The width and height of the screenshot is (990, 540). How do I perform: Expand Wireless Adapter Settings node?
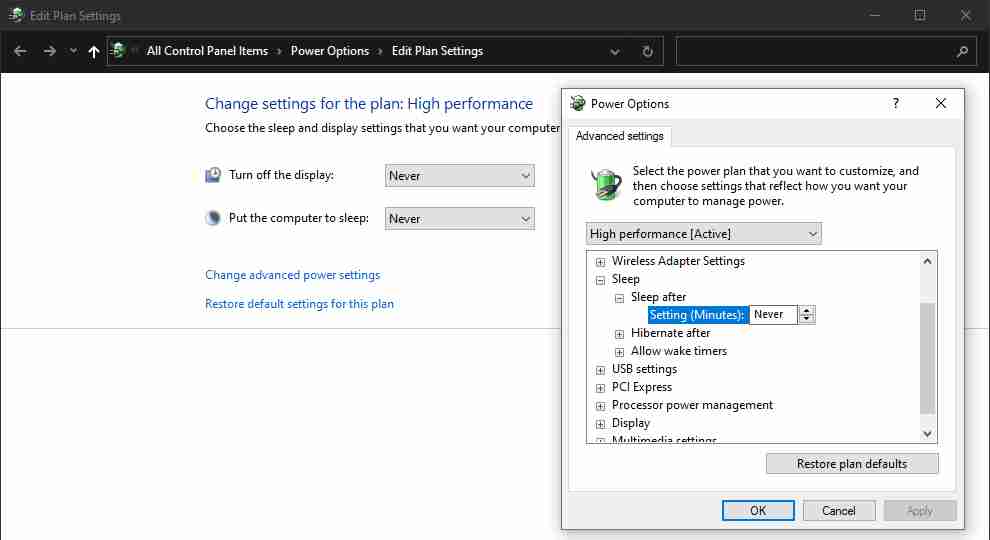click(600, 262)
